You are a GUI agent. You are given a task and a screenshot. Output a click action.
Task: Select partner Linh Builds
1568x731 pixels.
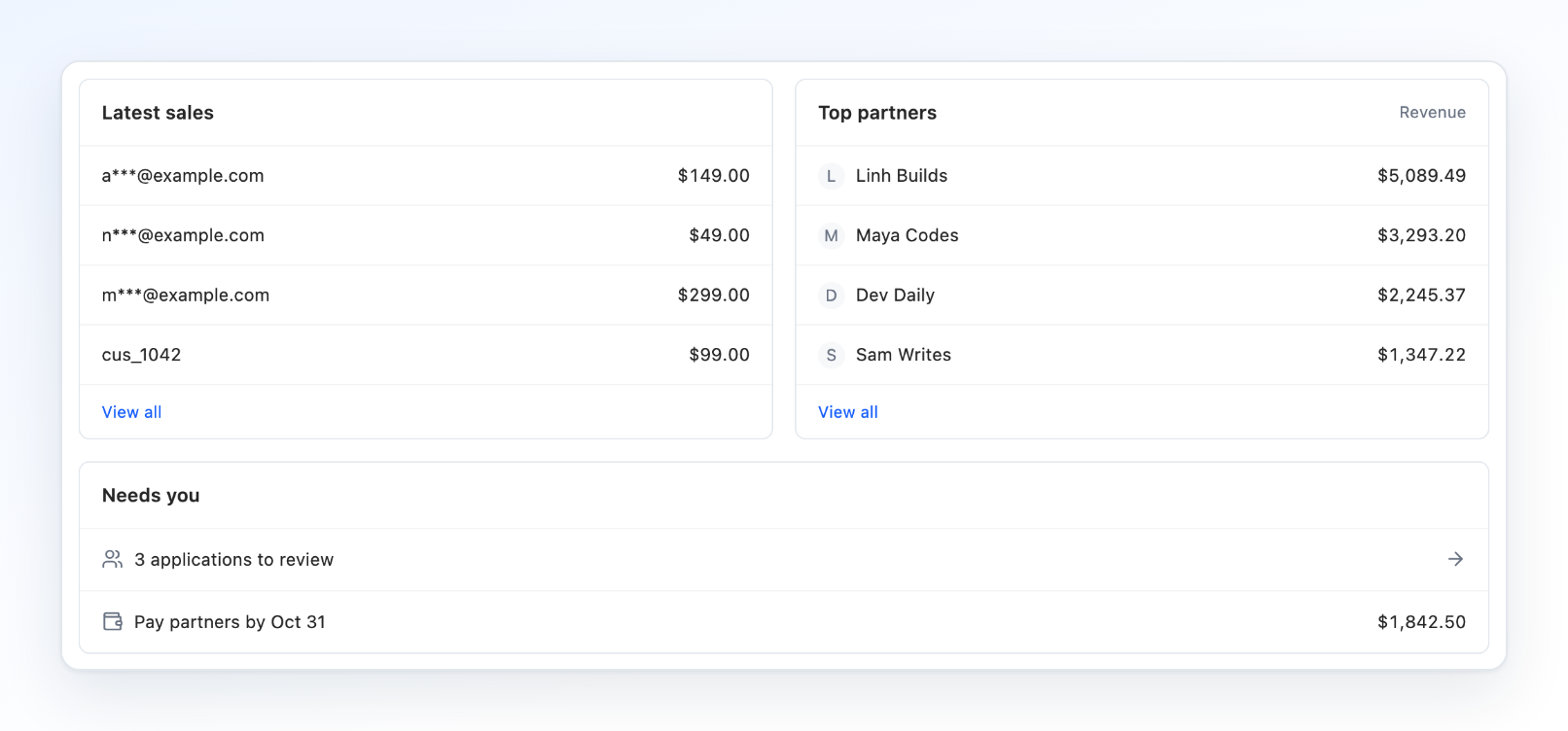(1142, 176)
